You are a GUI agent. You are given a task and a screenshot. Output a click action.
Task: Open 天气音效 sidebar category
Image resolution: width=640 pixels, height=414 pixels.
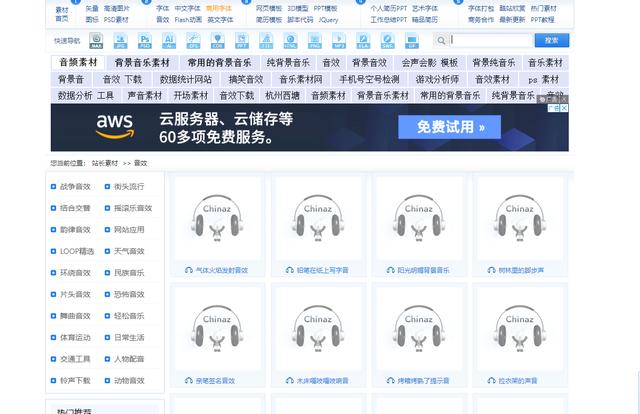coord(129,251)
